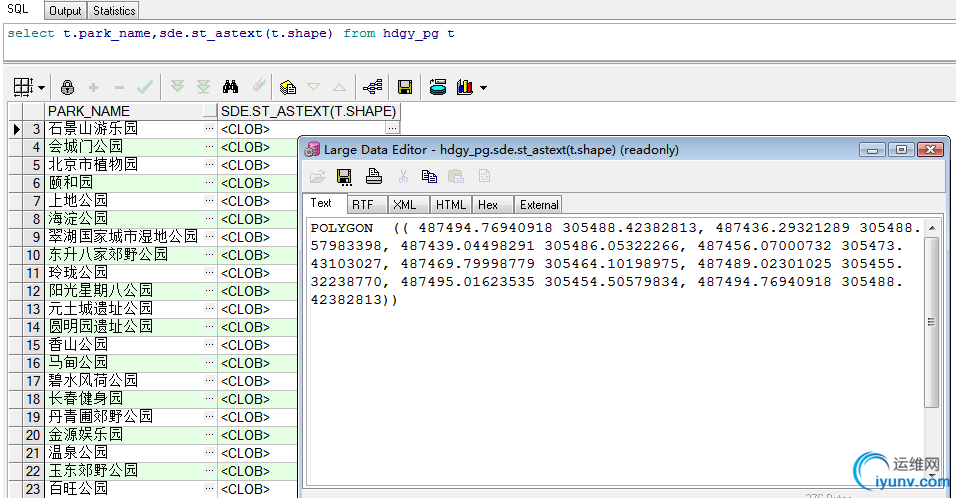
Task: Click into the SQL query editor text
Action: [x=230, y=34]
